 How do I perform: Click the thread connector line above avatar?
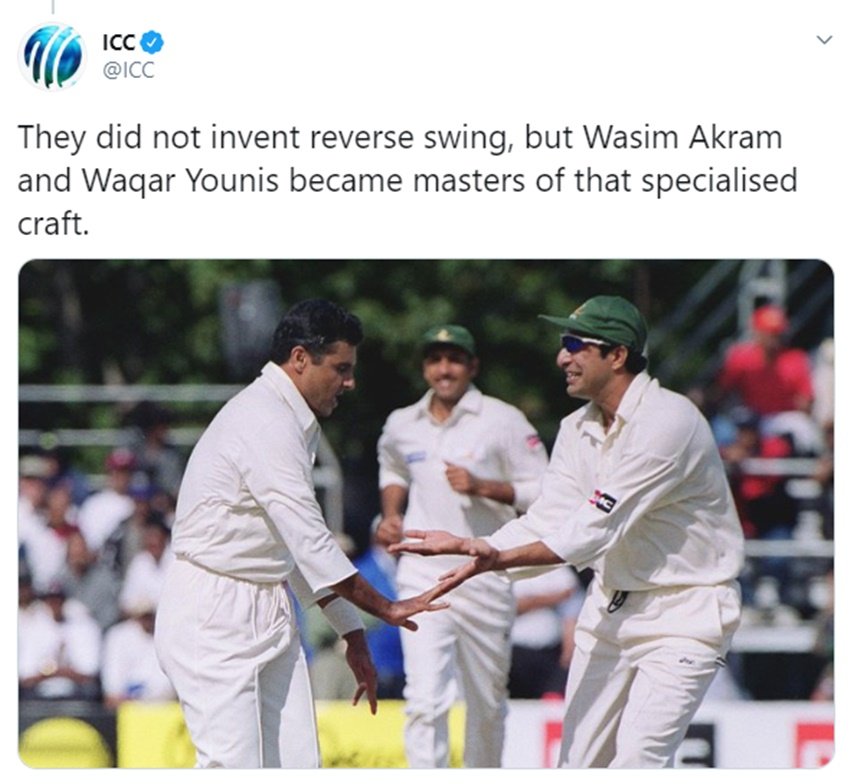[x=53, y=7]
